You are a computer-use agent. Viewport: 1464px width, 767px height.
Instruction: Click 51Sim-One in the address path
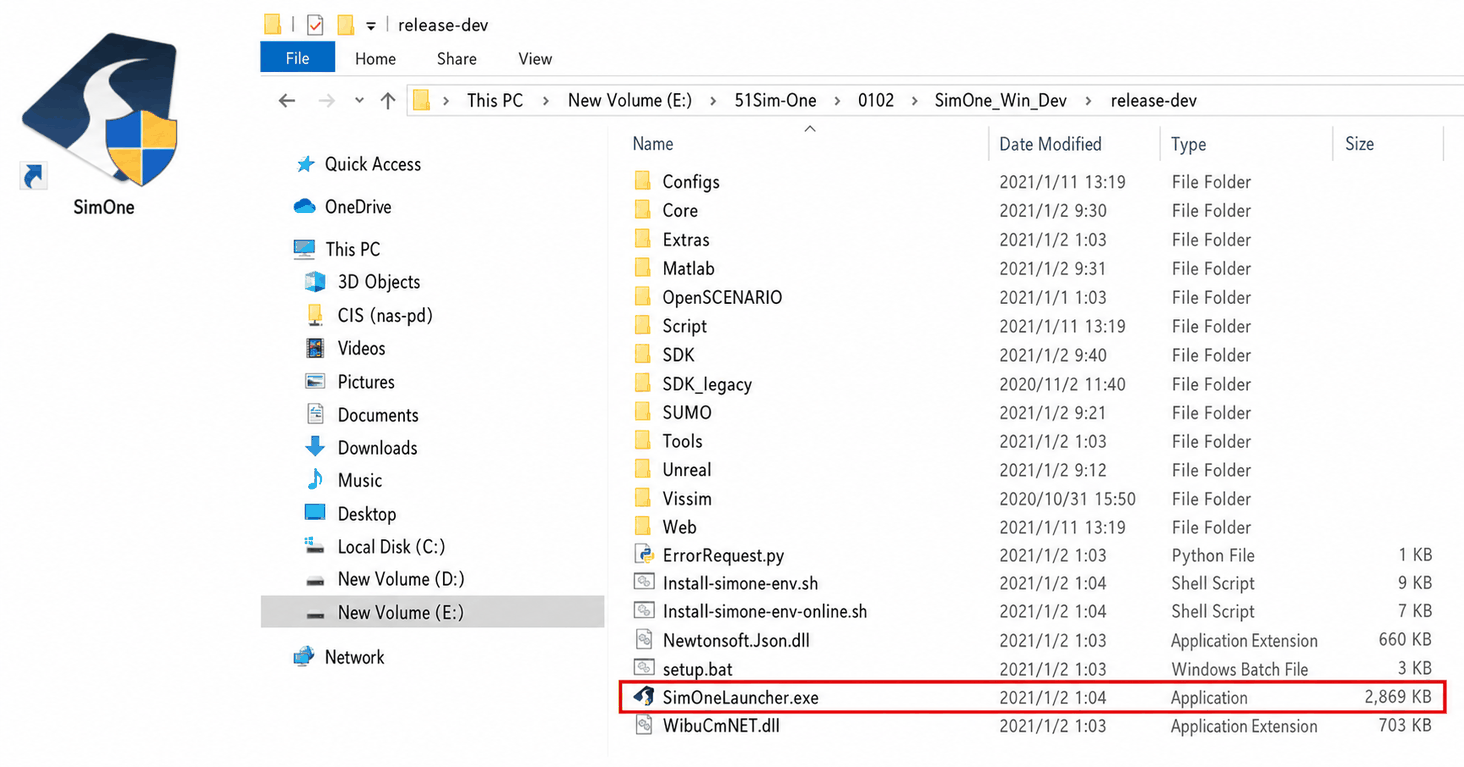pyautogui.click(x=775, y=100)
